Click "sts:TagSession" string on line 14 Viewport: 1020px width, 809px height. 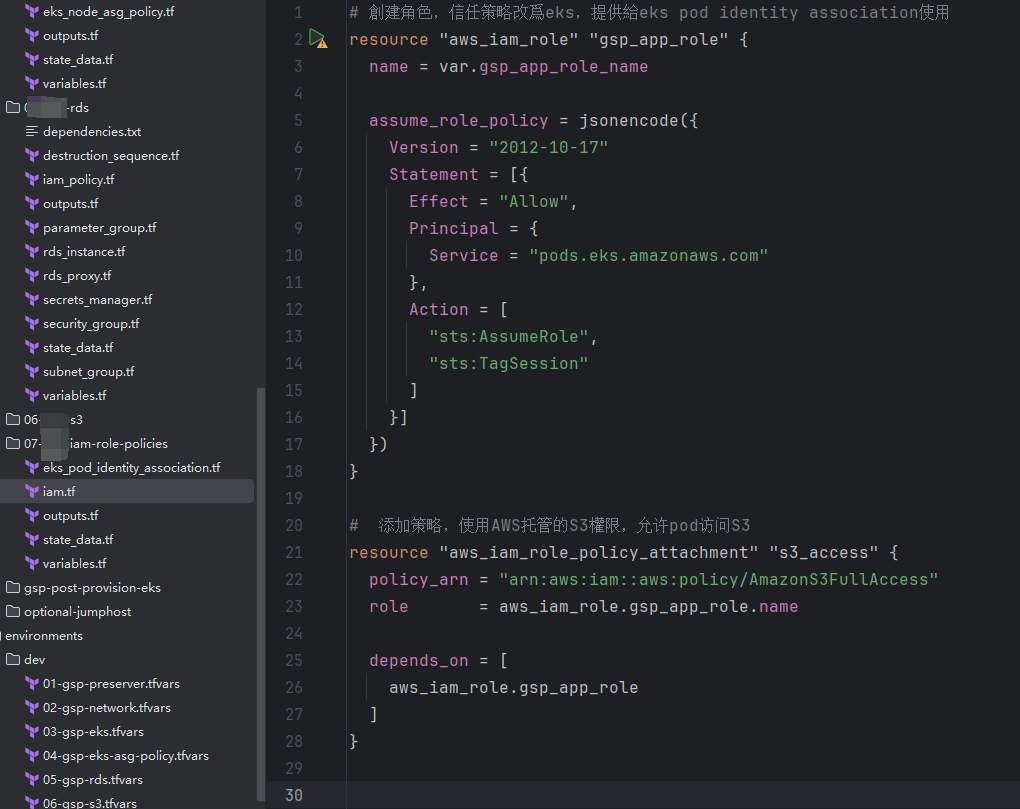509,364
